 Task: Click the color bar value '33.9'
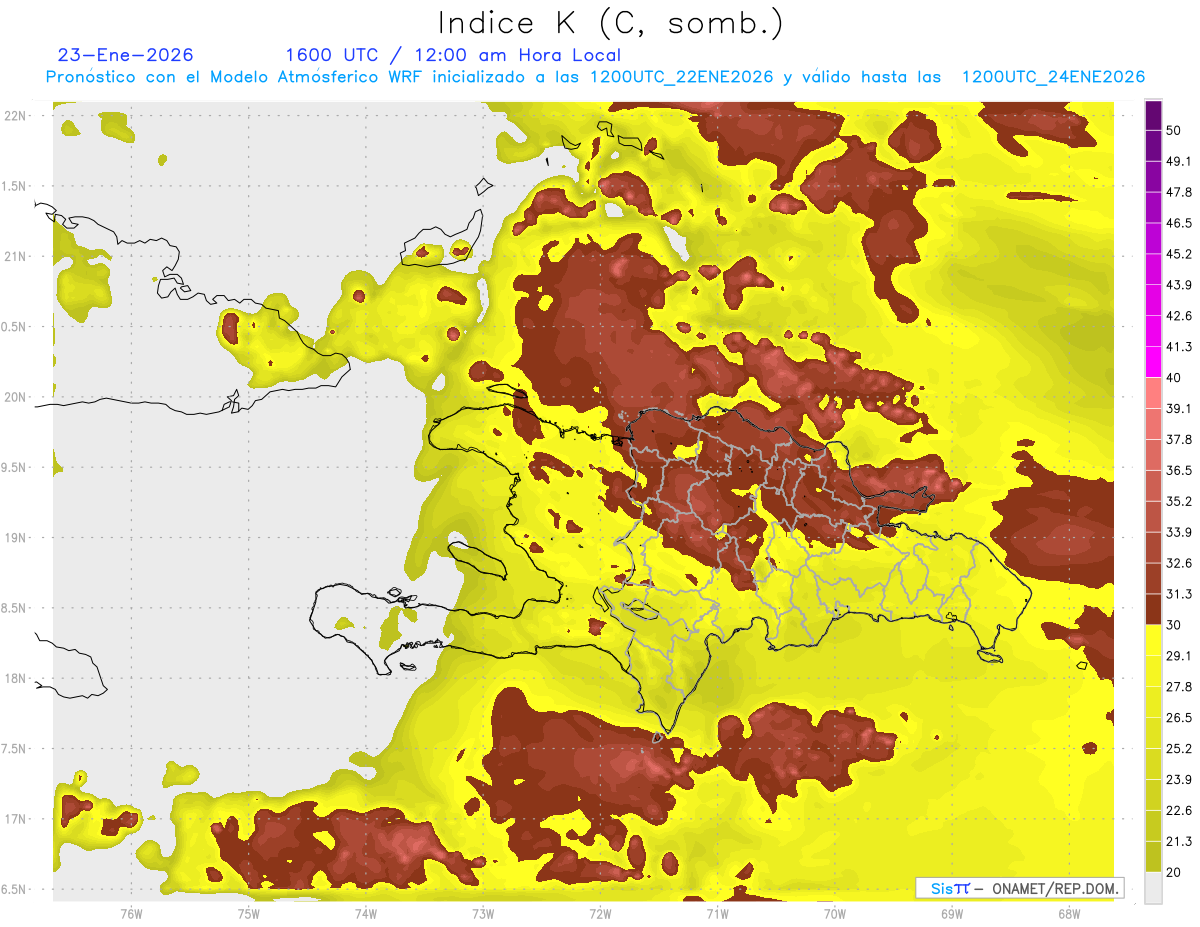pos(1178,532)
